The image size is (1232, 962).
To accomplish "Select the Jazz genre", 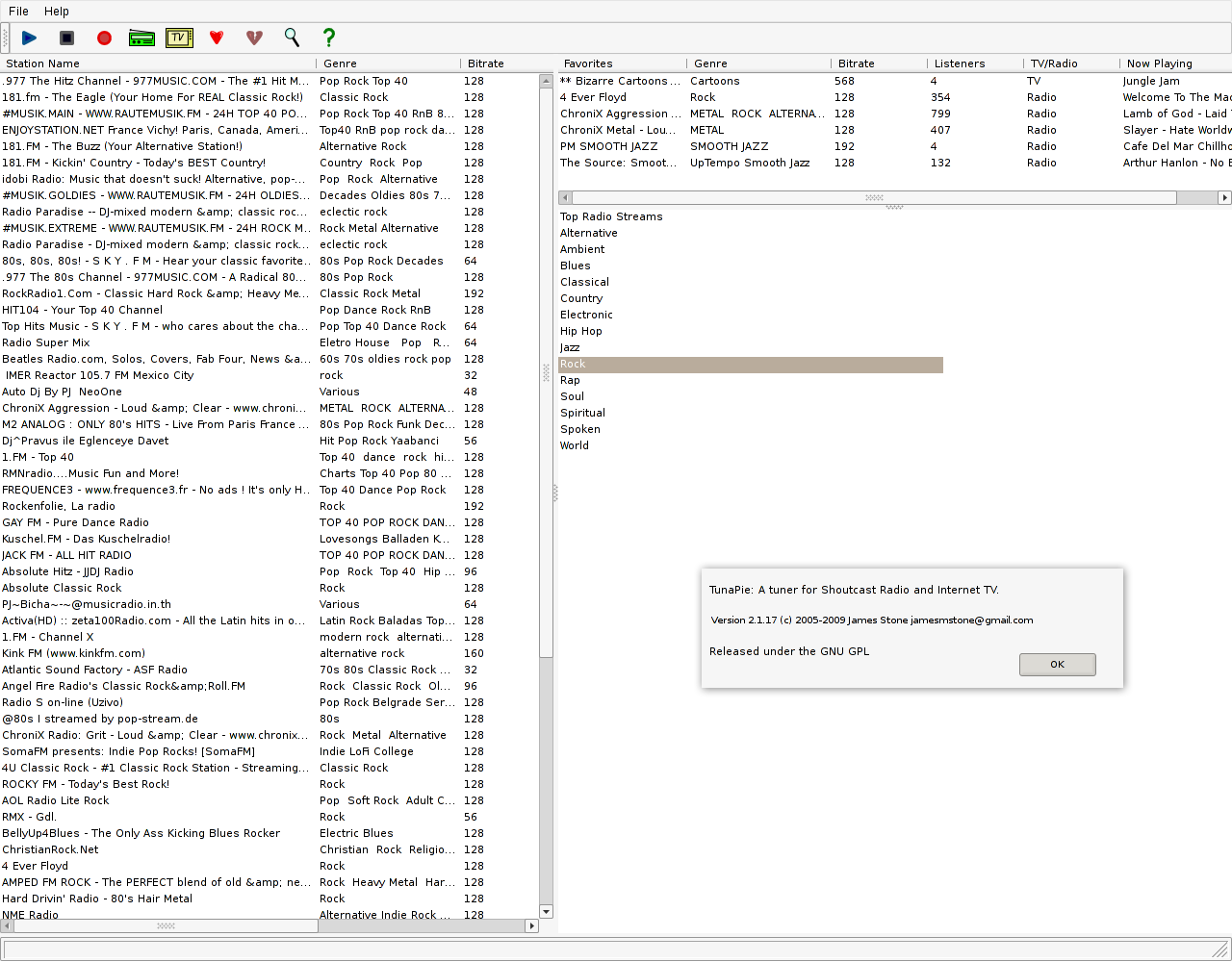I will (751, 347).
